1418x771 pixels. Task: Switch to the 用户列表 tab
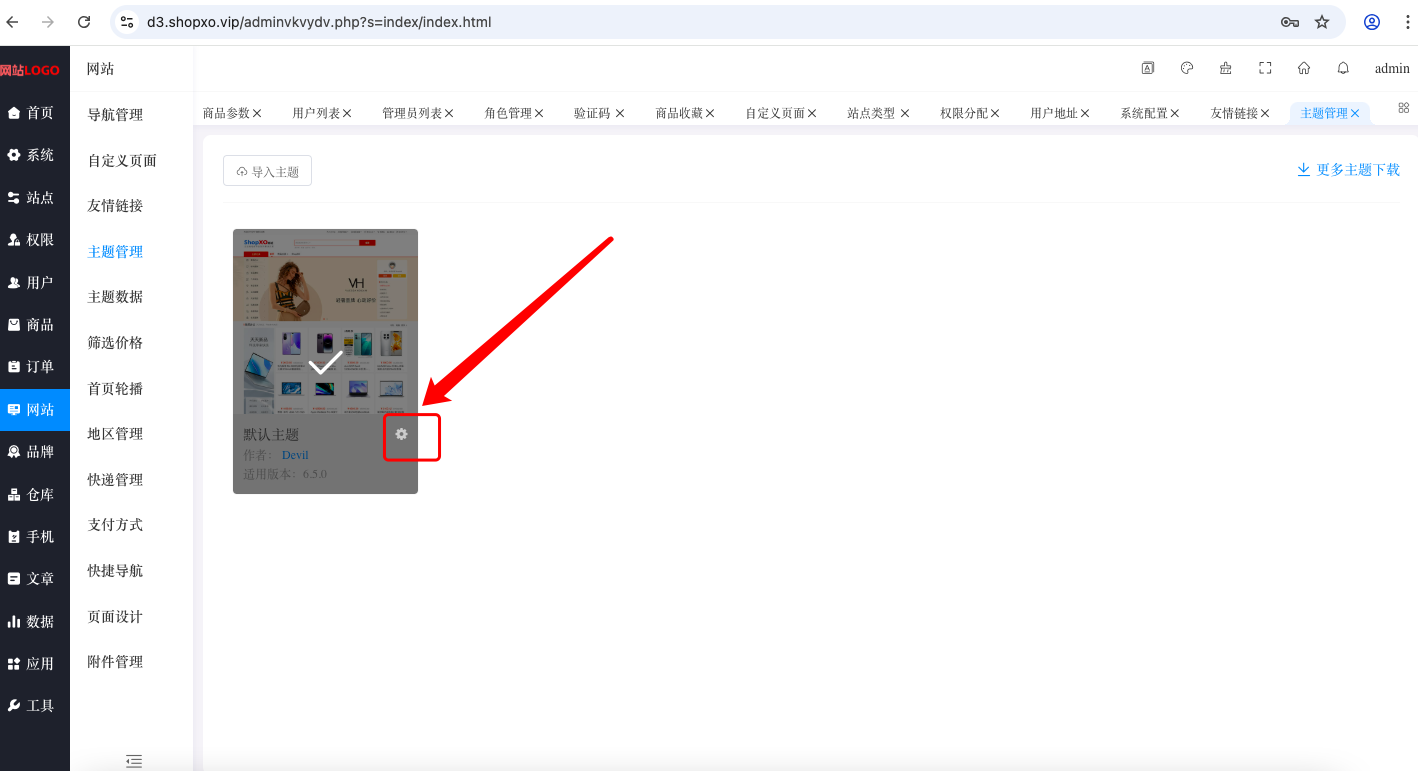point(316,114)
